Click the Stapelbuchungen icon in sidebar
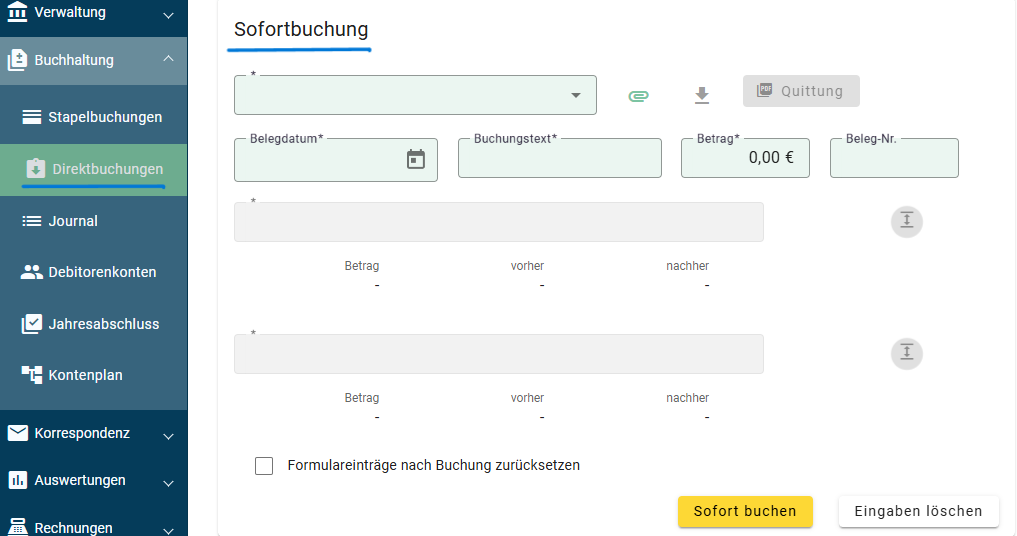1017x536 pixels. pyautogui.click(x=31, y=117)
